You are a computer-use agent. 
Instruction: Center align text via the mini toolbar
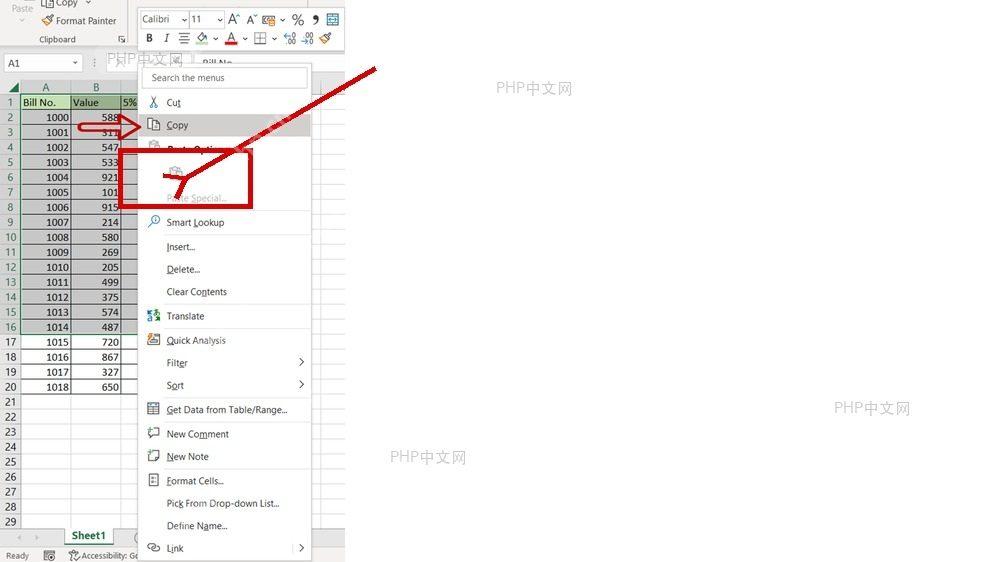point(184,38)
